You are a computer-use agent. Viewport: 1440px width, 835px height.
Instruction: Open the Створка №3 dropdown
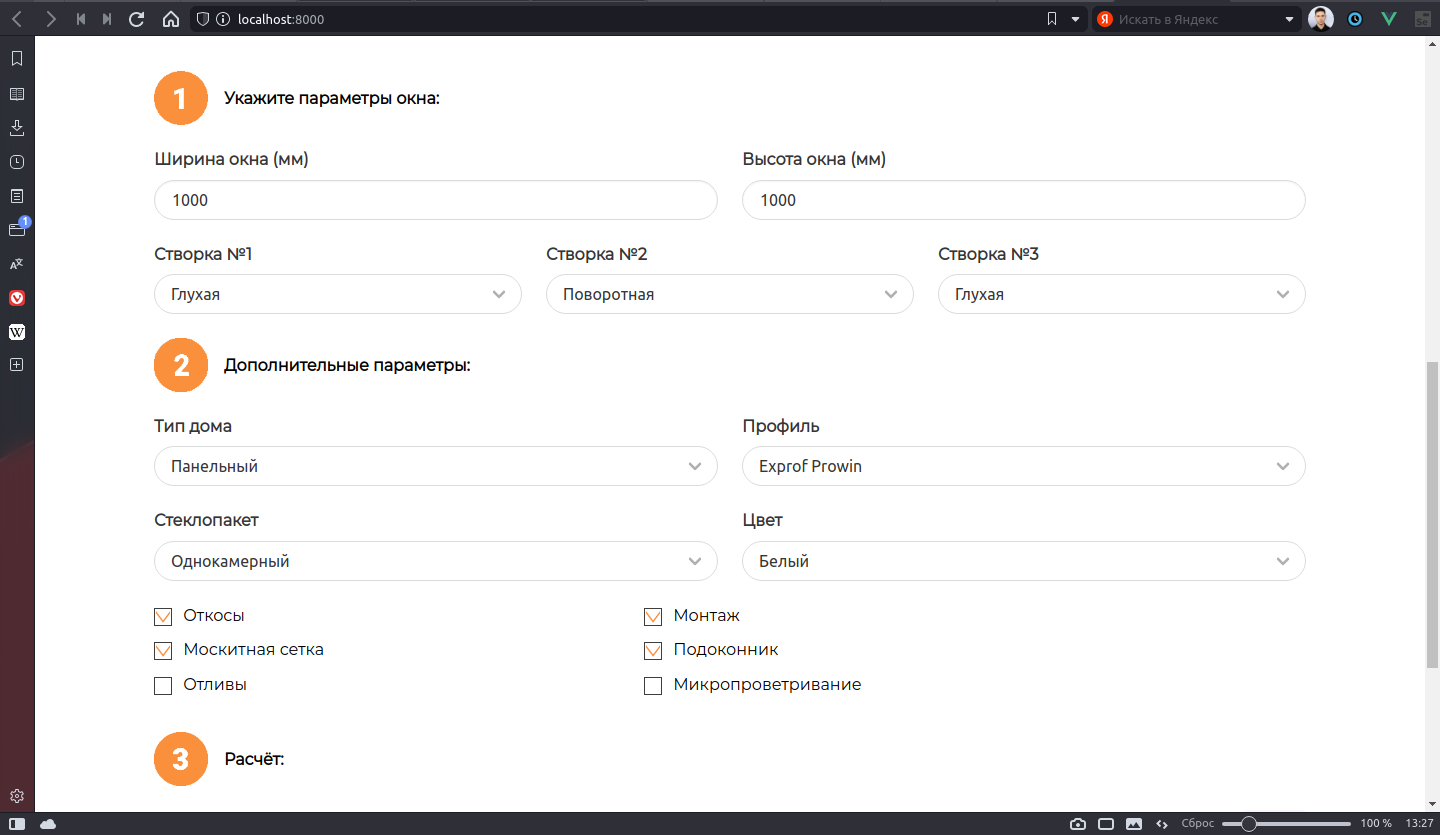point(1122,294)
